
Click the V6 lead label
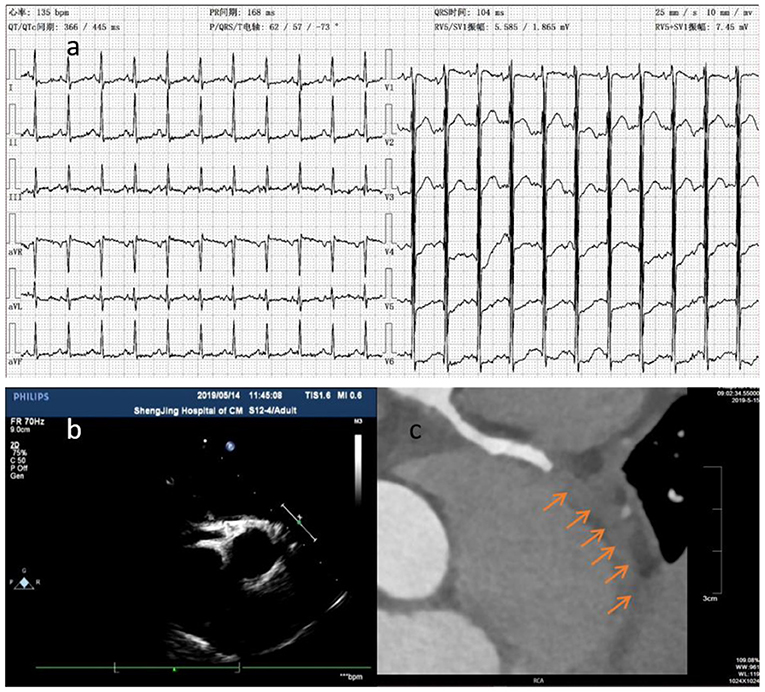389,362
